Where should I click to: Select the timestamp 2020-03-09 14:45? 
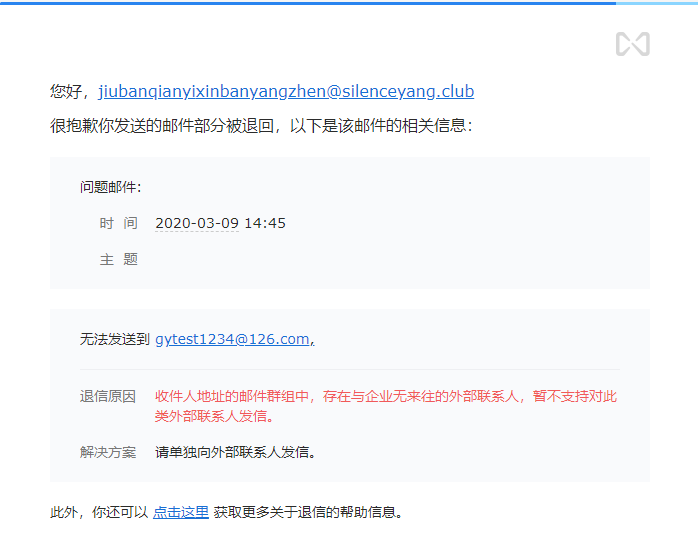(x=220, y=223)
